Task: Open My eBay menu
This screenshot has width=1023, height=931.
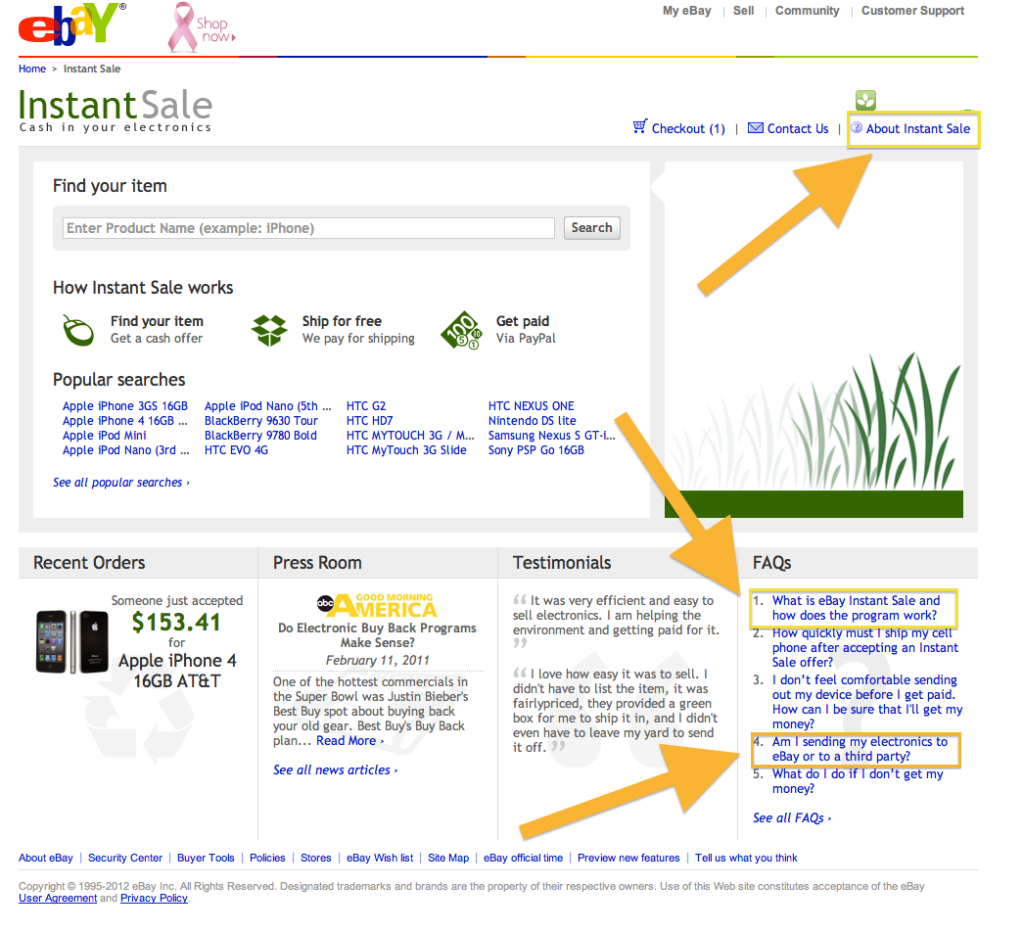Action: [687, 10]
